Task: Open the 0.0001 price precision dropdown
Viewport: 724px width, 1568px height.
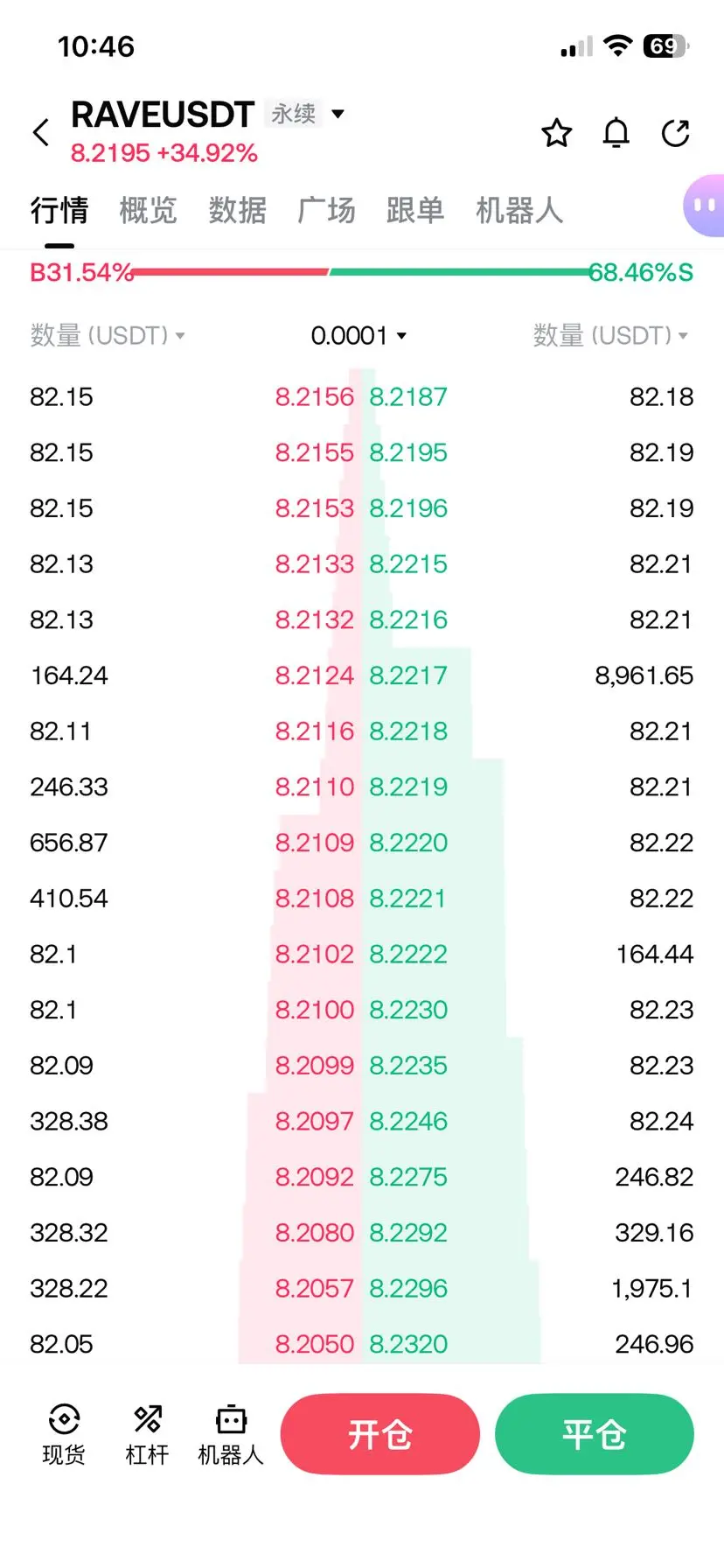Action: click(x=359, y=335)
